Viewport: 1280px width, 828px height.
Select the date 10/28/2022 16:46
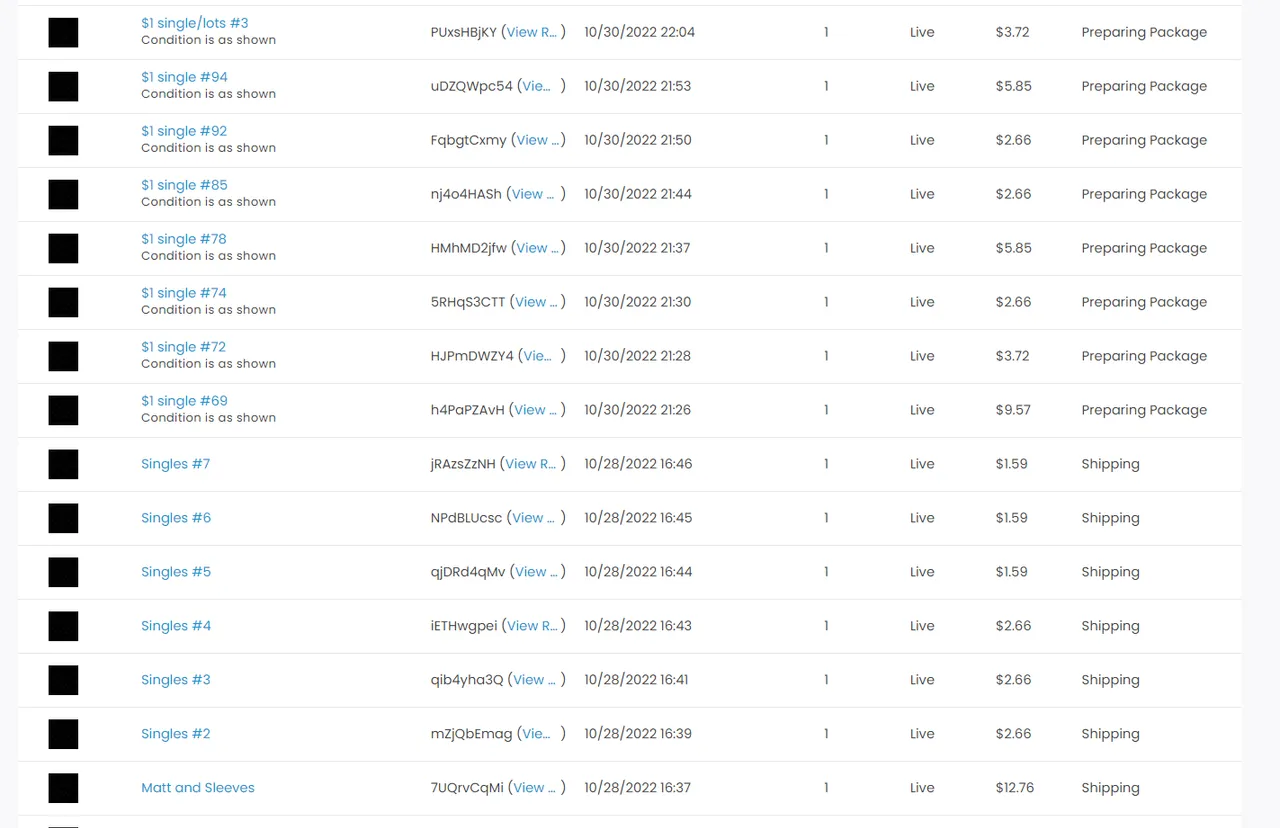638,464
